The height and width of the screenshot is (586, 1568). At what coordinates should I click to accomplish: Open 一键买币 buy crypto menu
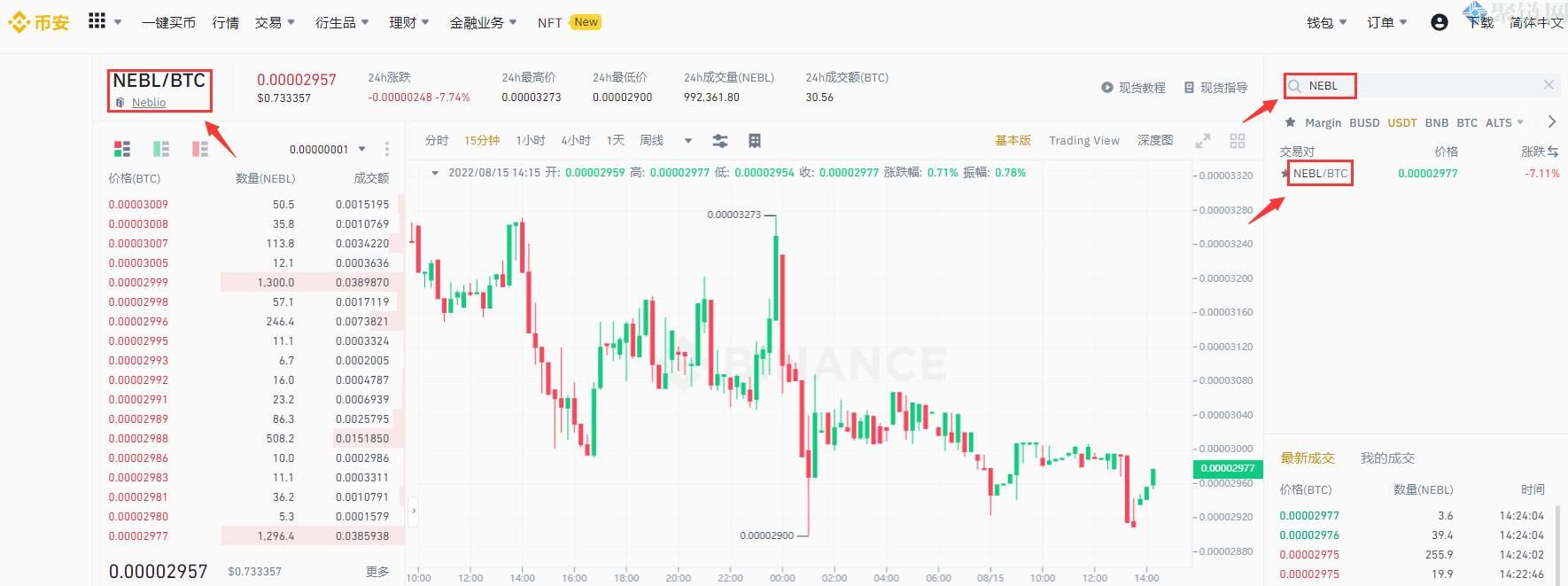click(x=168, y=22)
